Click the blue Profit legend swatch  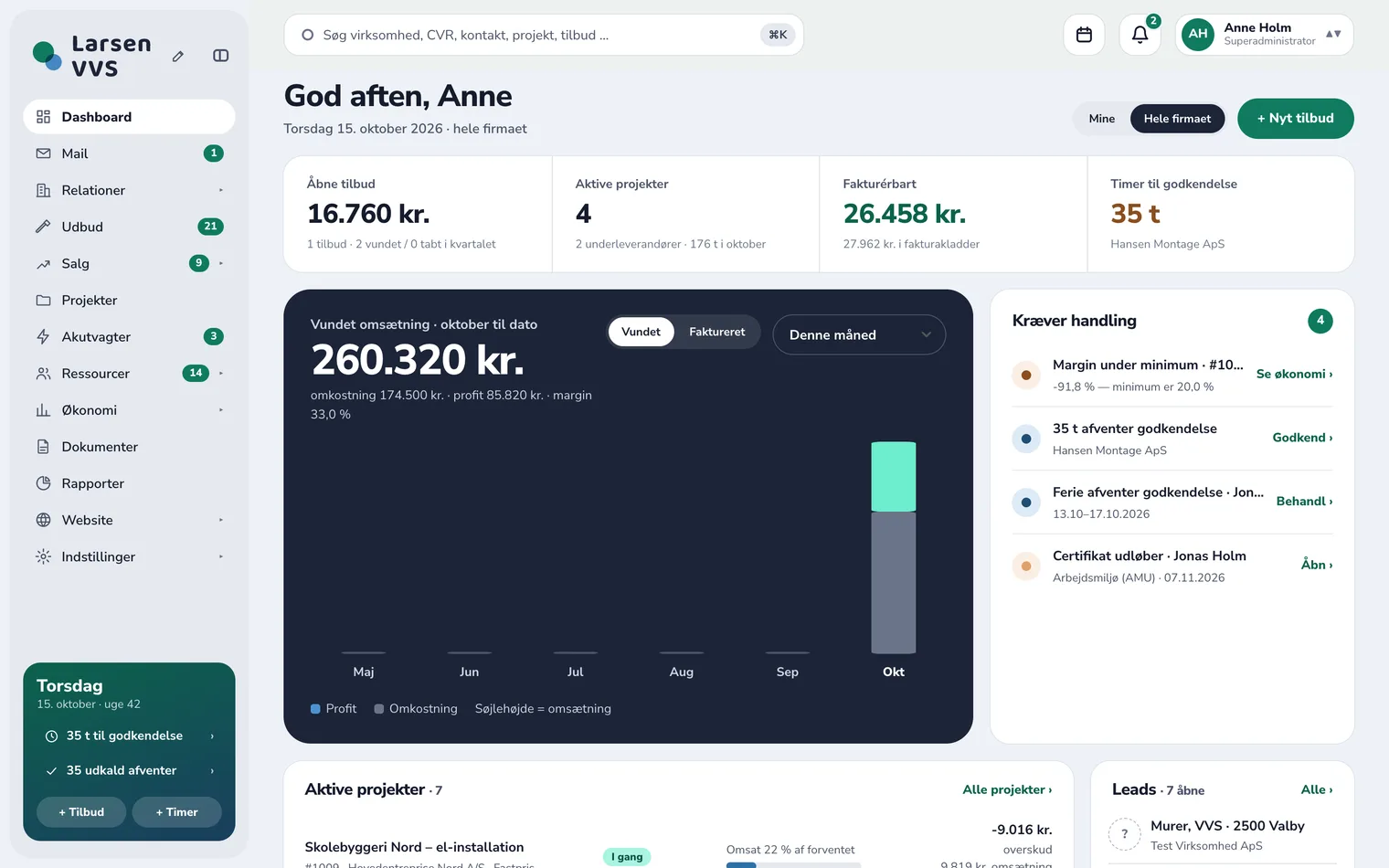point(315,709)
